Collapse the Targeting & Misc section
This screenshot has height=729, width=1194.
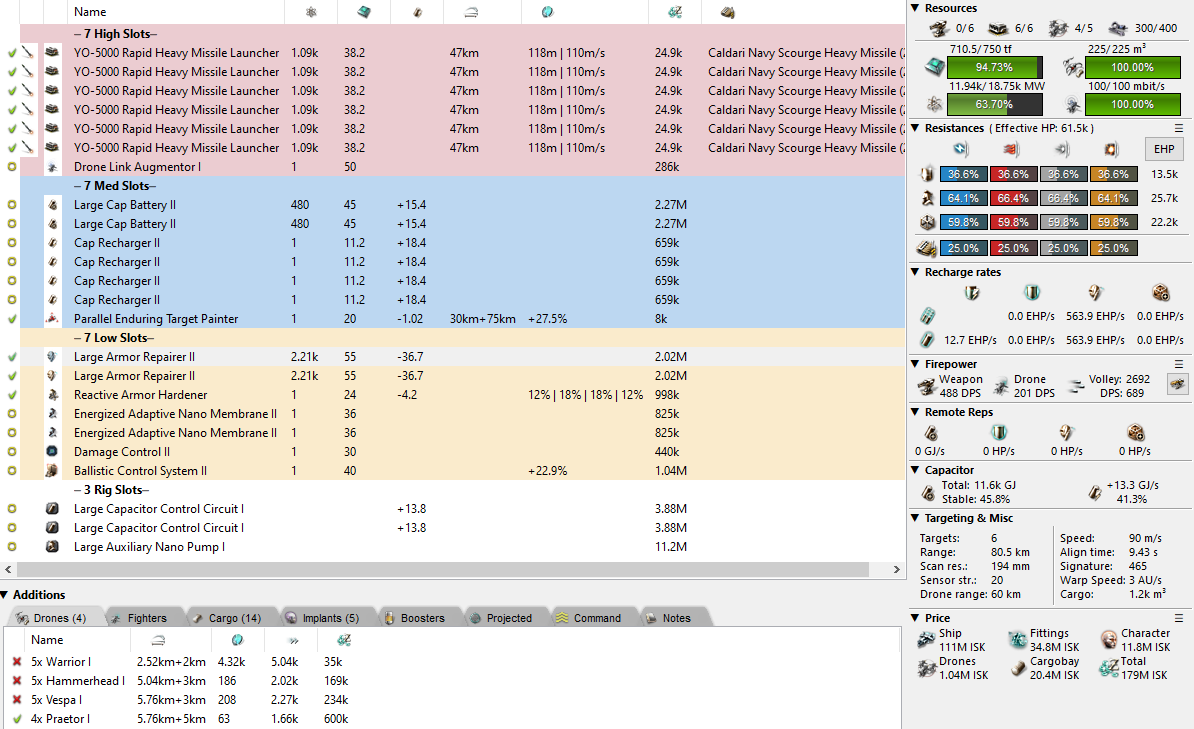click(x=916, y=518)
